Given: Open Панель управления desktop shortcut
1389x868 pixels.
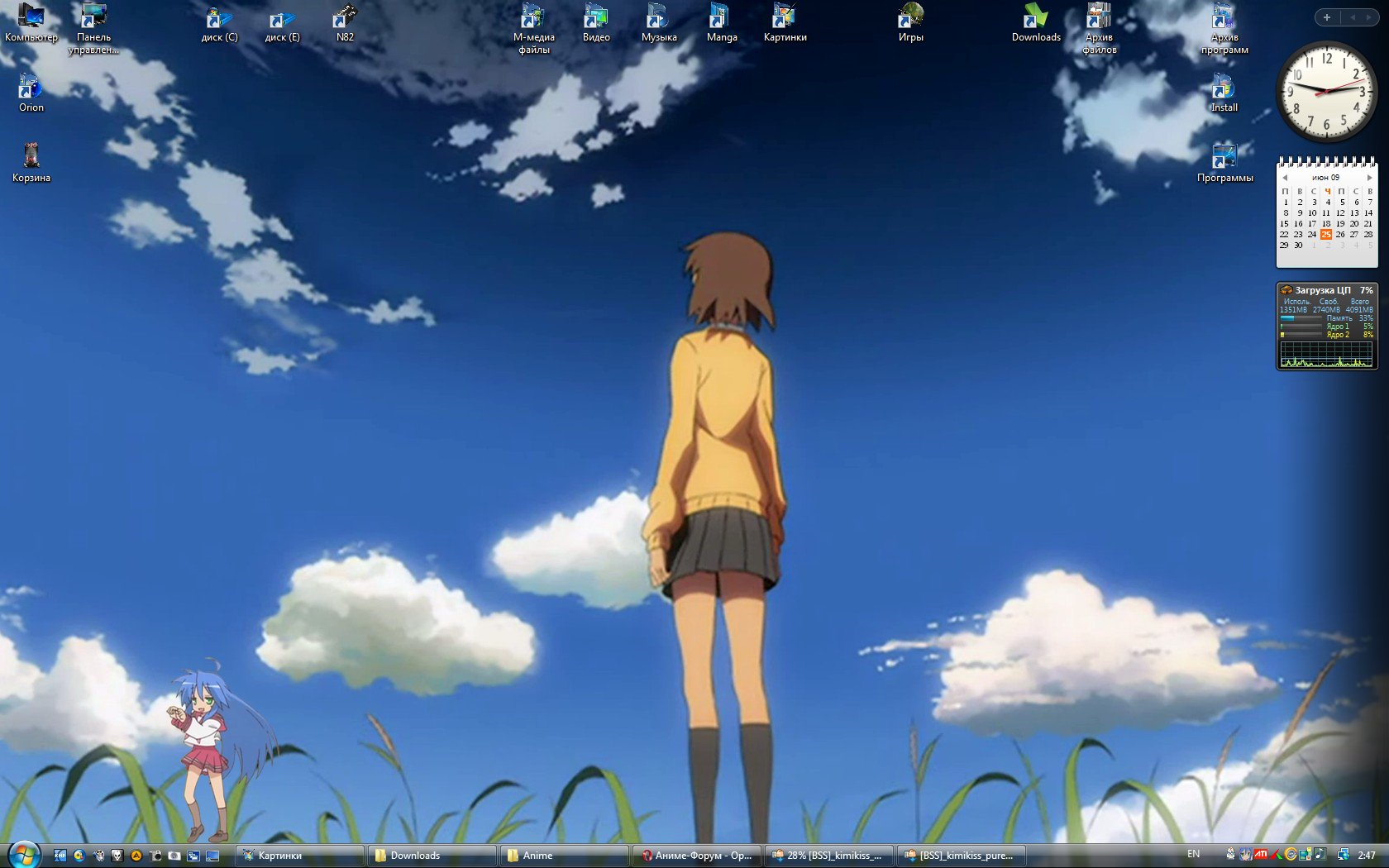Looking at the screenshot, I should [x=93, y=28].
